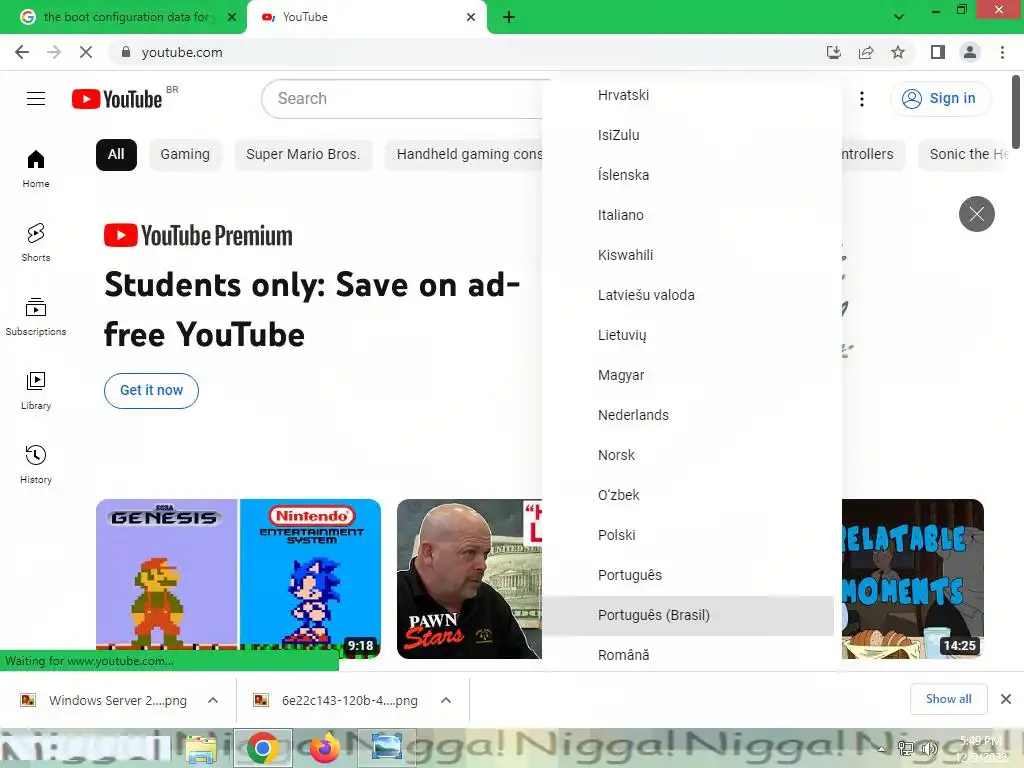Choose Nederlands language

pyautogui.click(x=688, y=415)
